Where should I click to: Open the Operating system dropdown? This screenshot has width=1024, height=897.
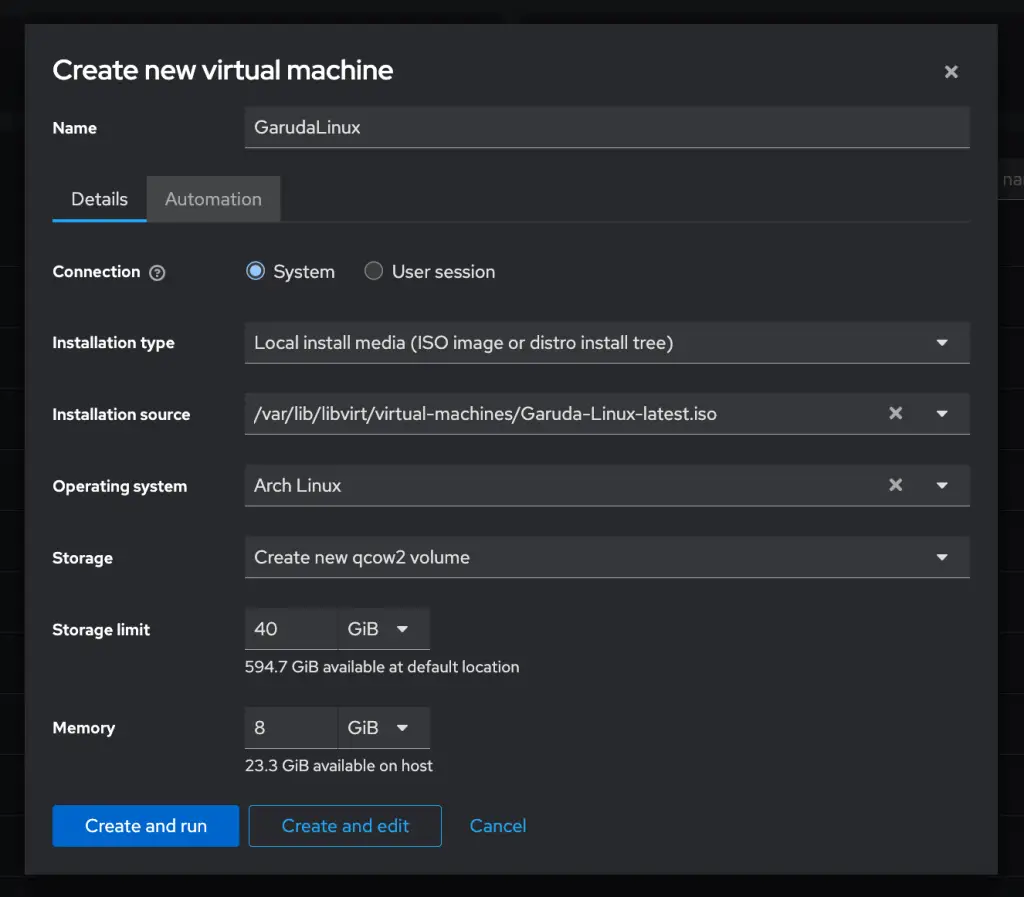(x=941, y=485)
